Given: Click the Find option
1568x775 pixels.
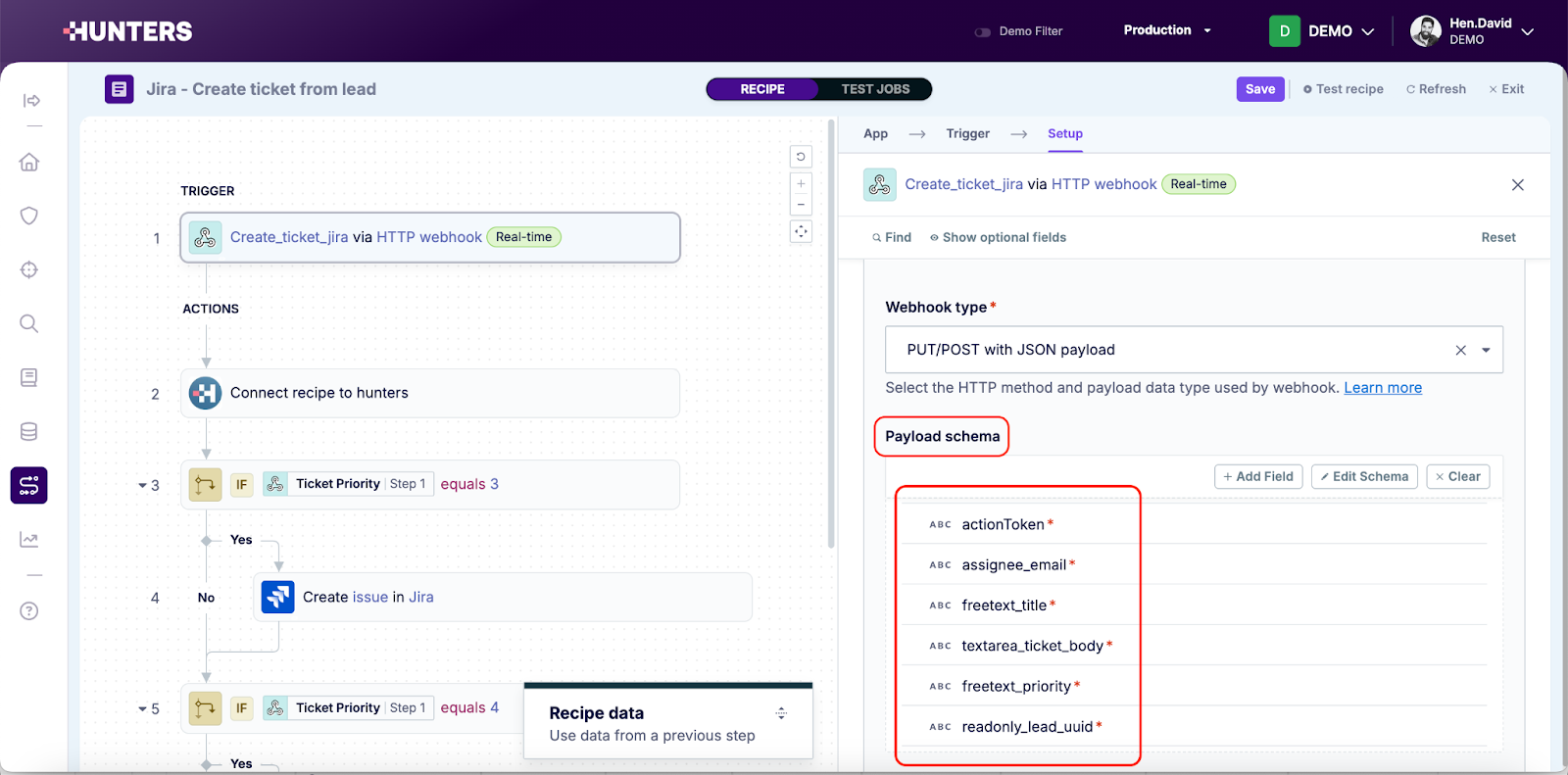Looking at the screenshot, I should point(891,237).
